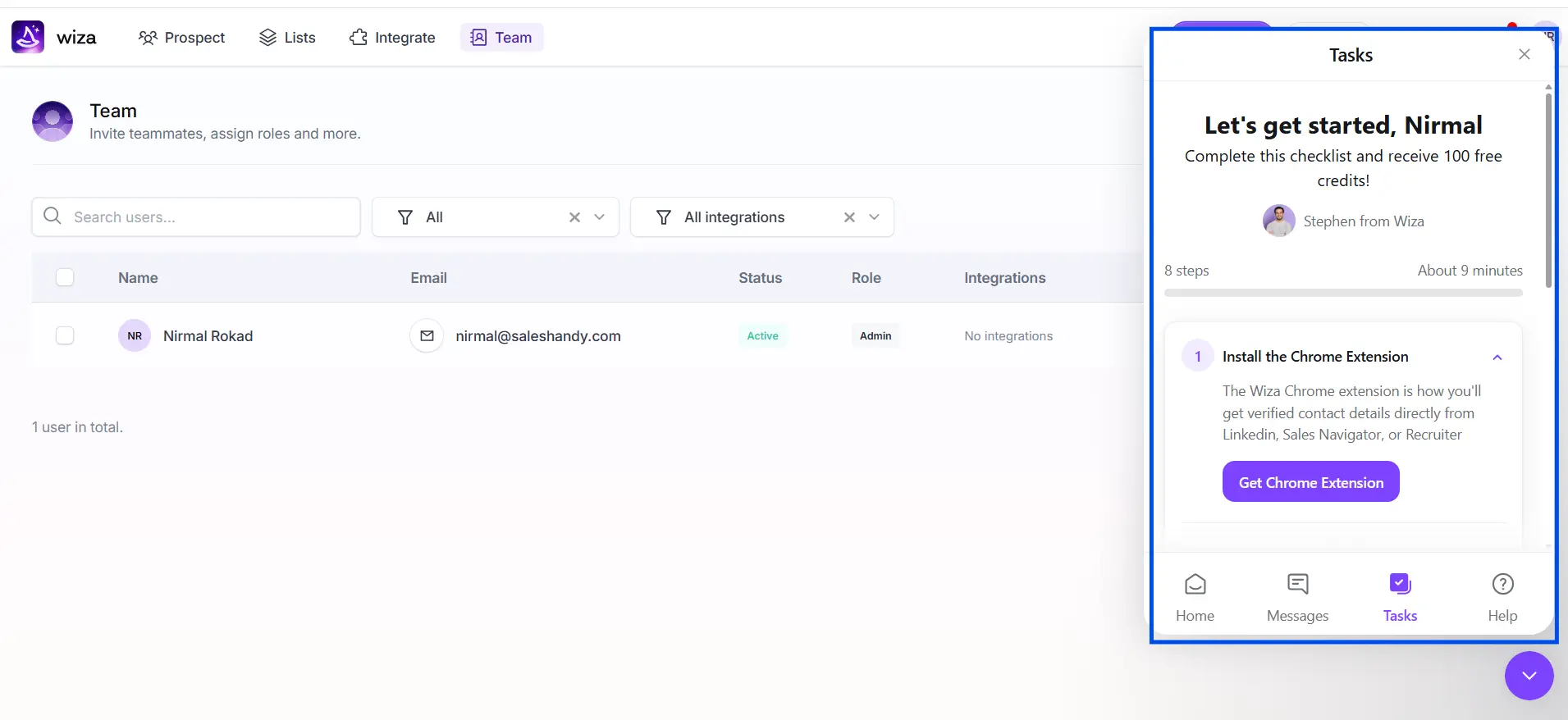Click the Admin role badge
Viewport: 1568px width, 720px height.
point(875,335)
